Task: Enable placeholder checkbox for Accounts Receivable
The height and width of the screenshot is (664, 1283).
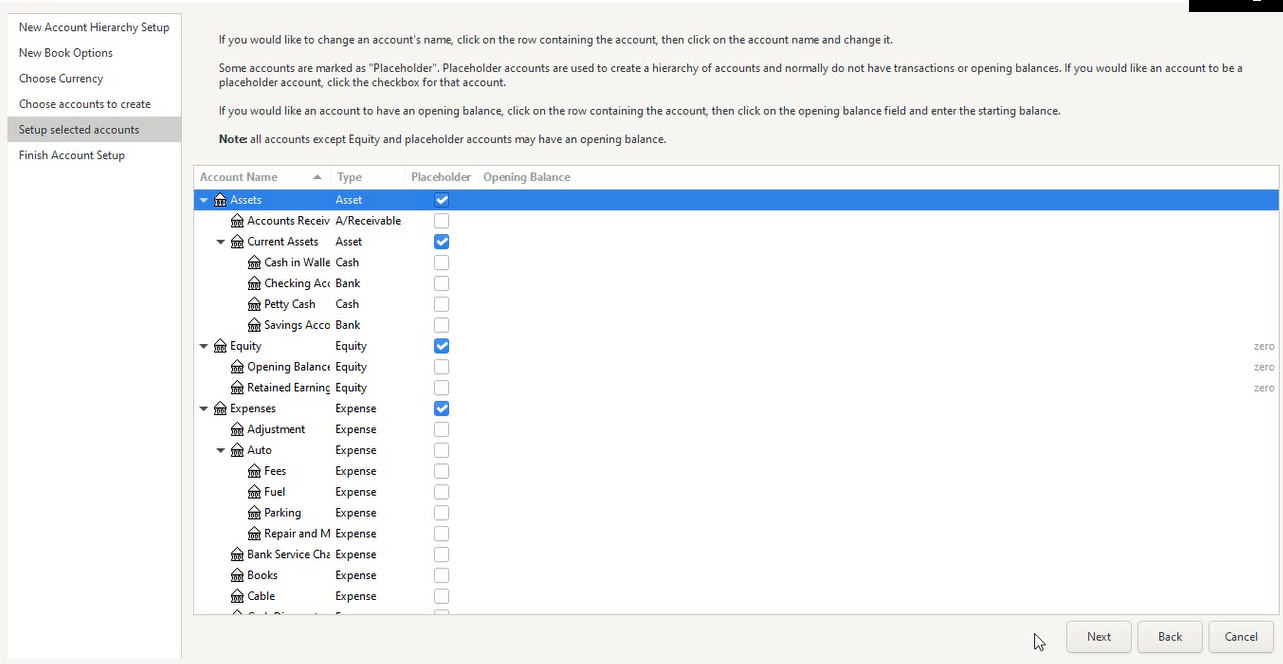Action: point(441,221)
